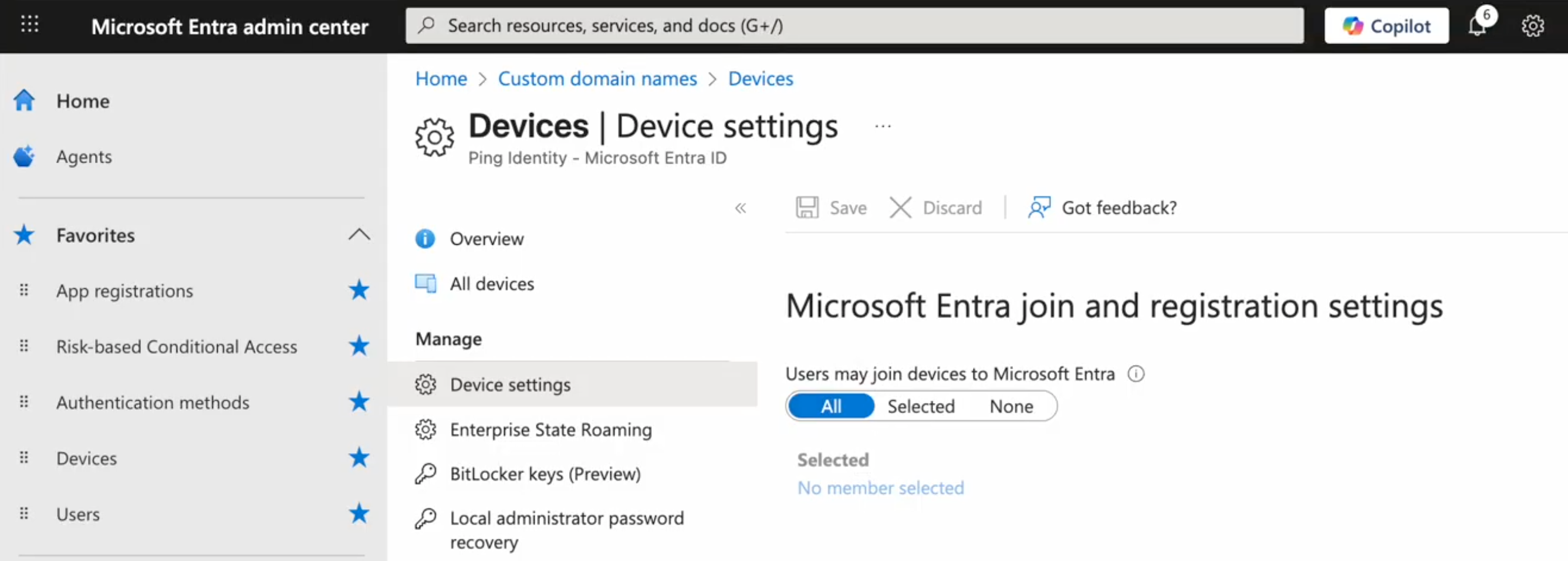Click the BitLocker keys (Preview) key icon
Viewport: 1568px width, 561px height.
[x=426, y=474]
